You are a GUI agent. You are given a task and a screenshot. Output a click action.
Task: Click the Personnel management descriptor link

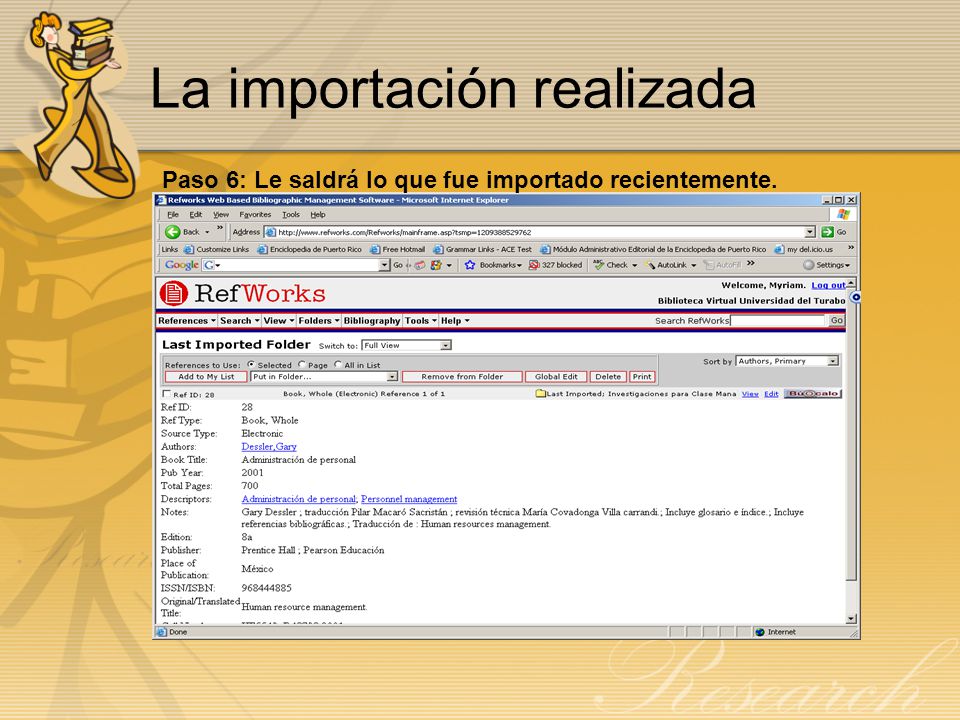coord(409,499)
